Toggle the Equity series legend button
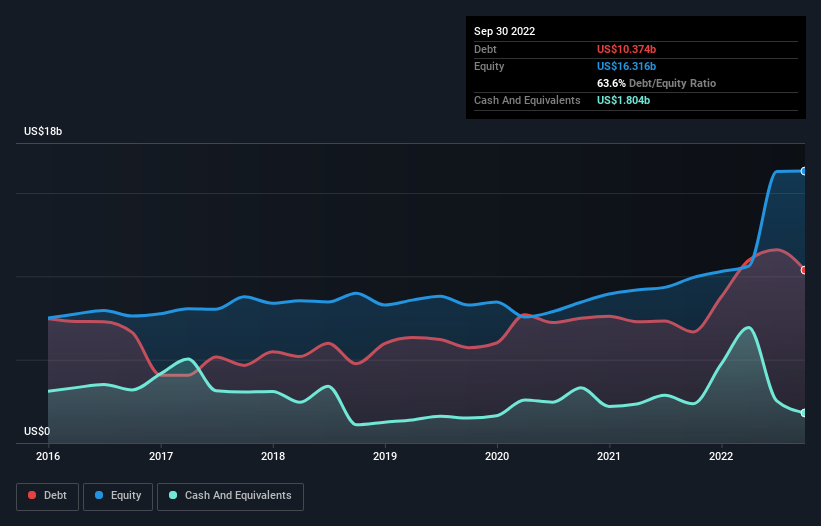The width and height of the screenshot is (821, 526). (x=118, y=496)
